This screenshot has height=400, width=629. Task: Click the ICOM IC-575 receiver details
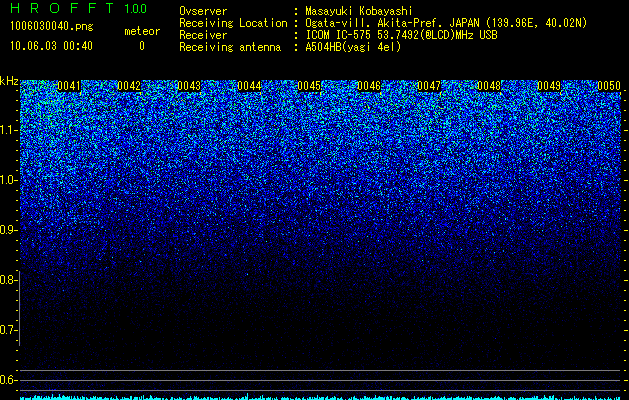point(402,35)
